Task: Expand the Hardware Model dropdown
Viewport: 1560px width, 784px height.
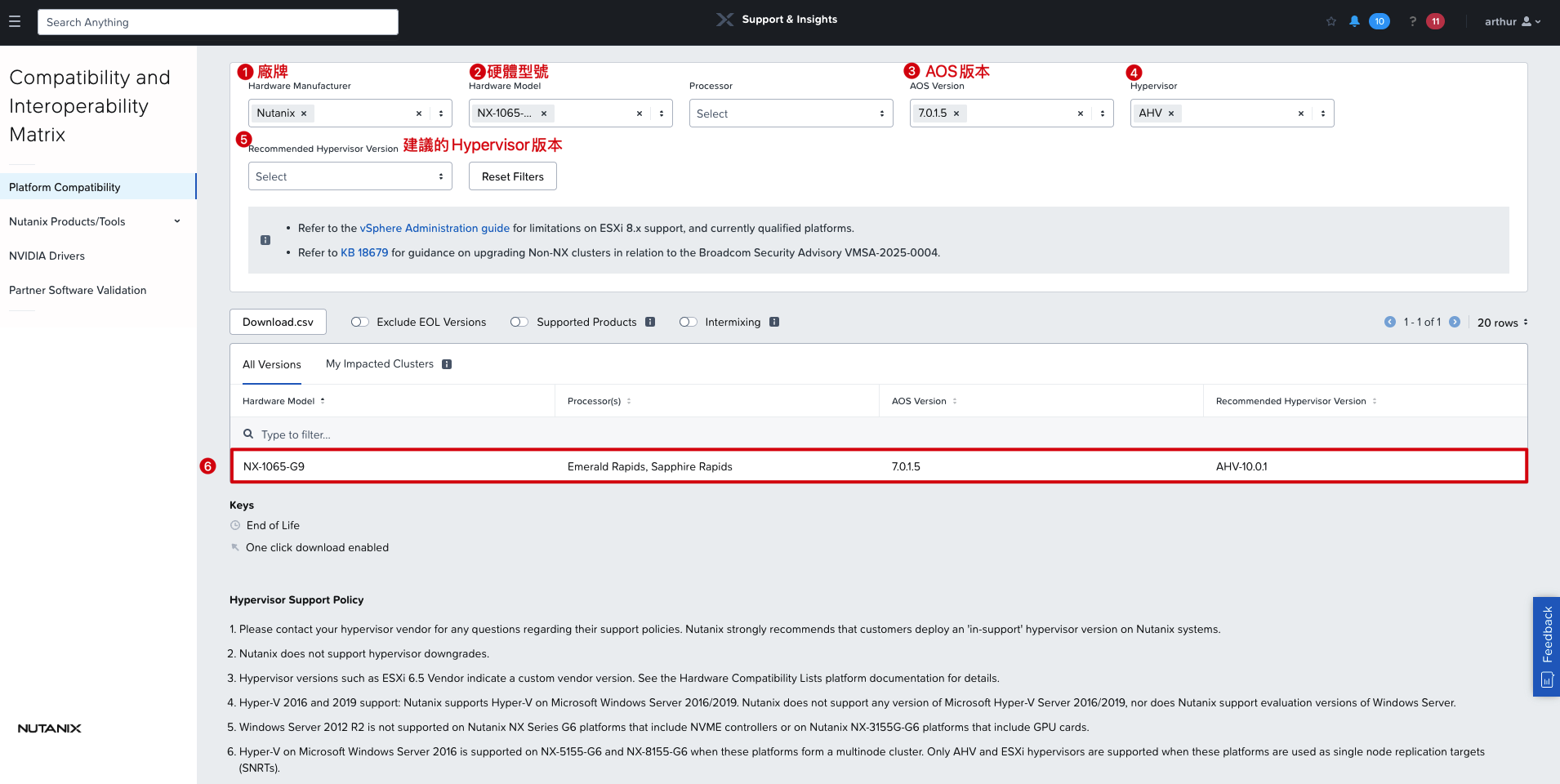Action: click(x=662, y=114)
